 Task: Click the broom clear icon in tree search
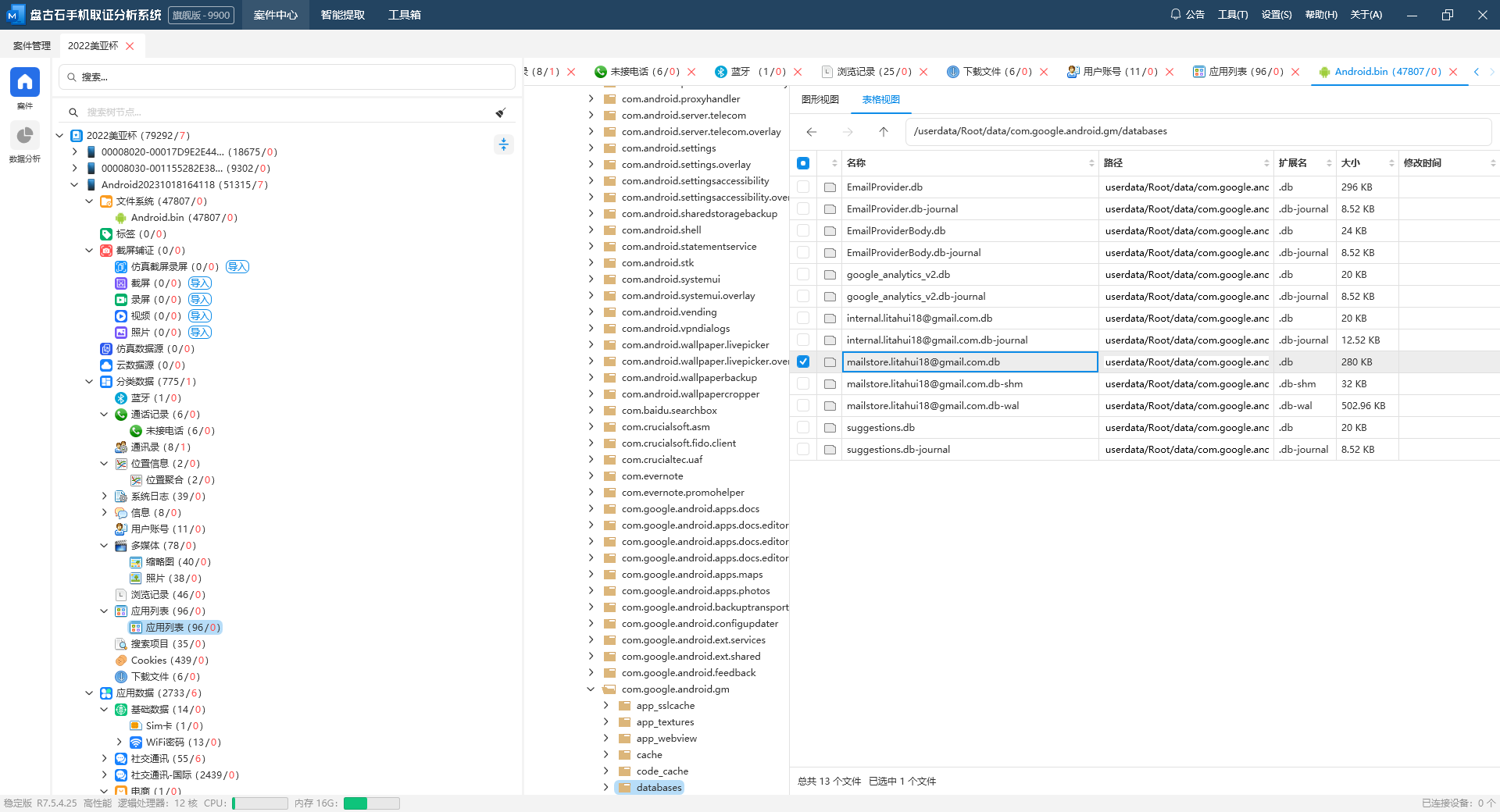pos(500,112)
